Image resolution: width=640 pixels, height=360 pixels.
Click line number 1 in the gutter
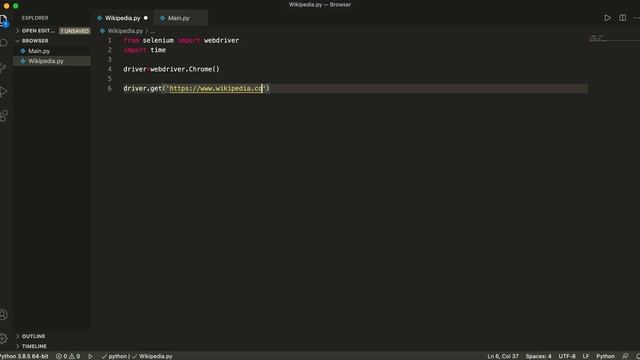pos(109,40)
